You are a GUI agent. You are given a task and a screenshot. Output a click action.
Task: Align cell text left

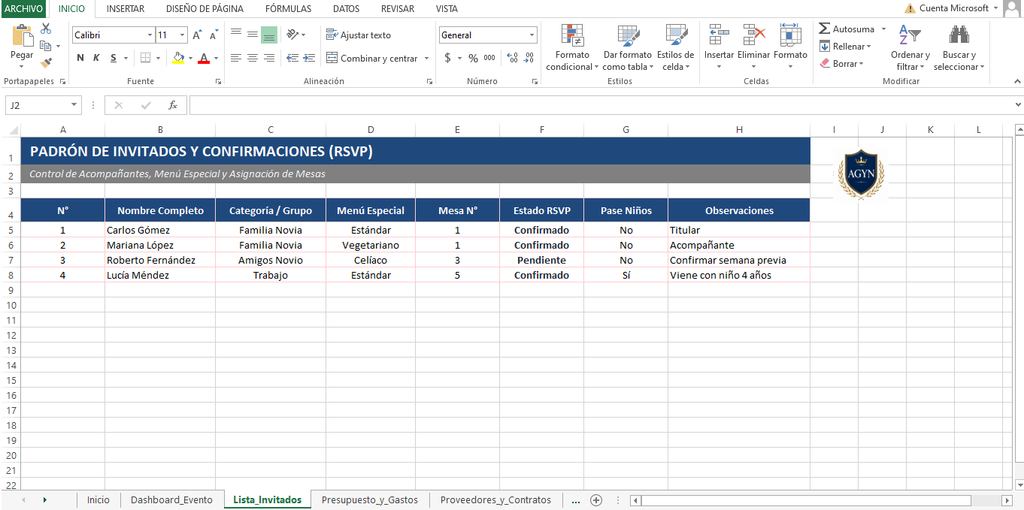(236, 58)
